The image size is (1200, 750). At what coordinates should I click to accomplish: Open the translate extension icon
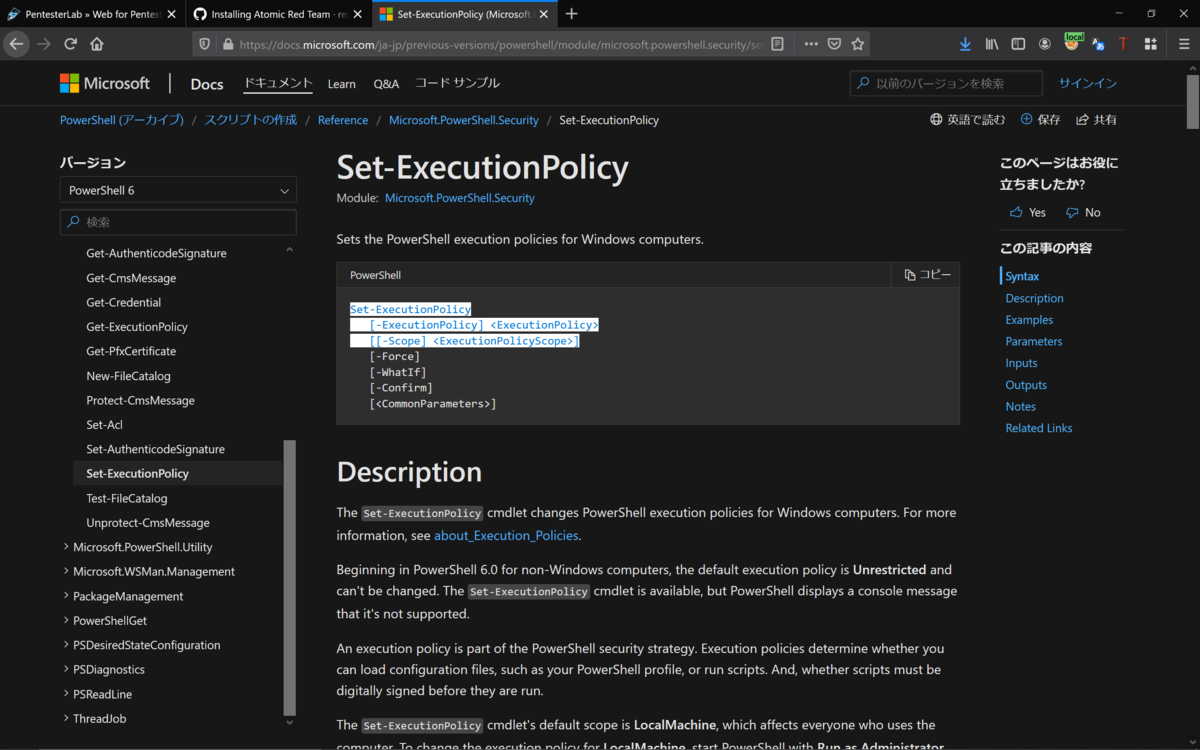1098,44
